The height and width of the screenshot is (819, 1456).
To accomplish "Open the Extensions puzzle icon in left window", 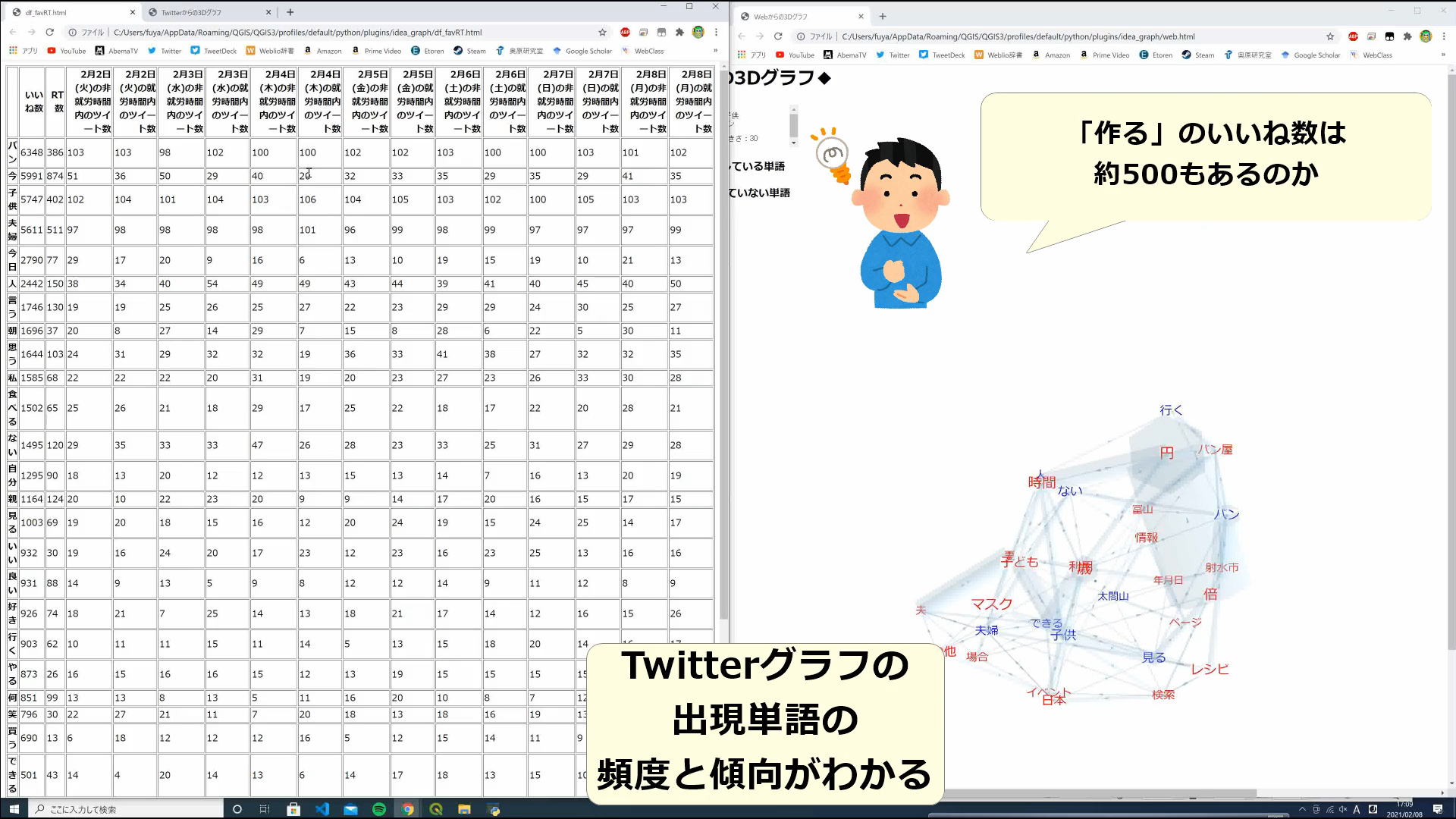I will tap(679, 33).
